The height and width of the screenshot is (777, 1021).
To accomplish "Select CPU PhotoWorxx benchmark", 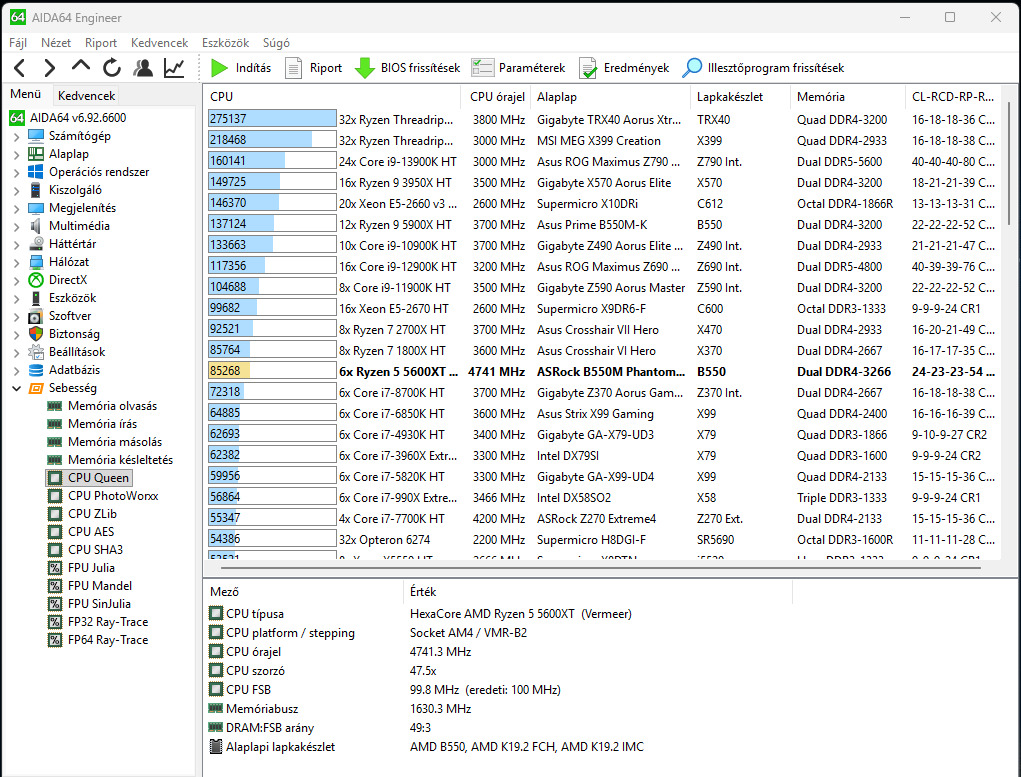I will (x=104, y=496).
